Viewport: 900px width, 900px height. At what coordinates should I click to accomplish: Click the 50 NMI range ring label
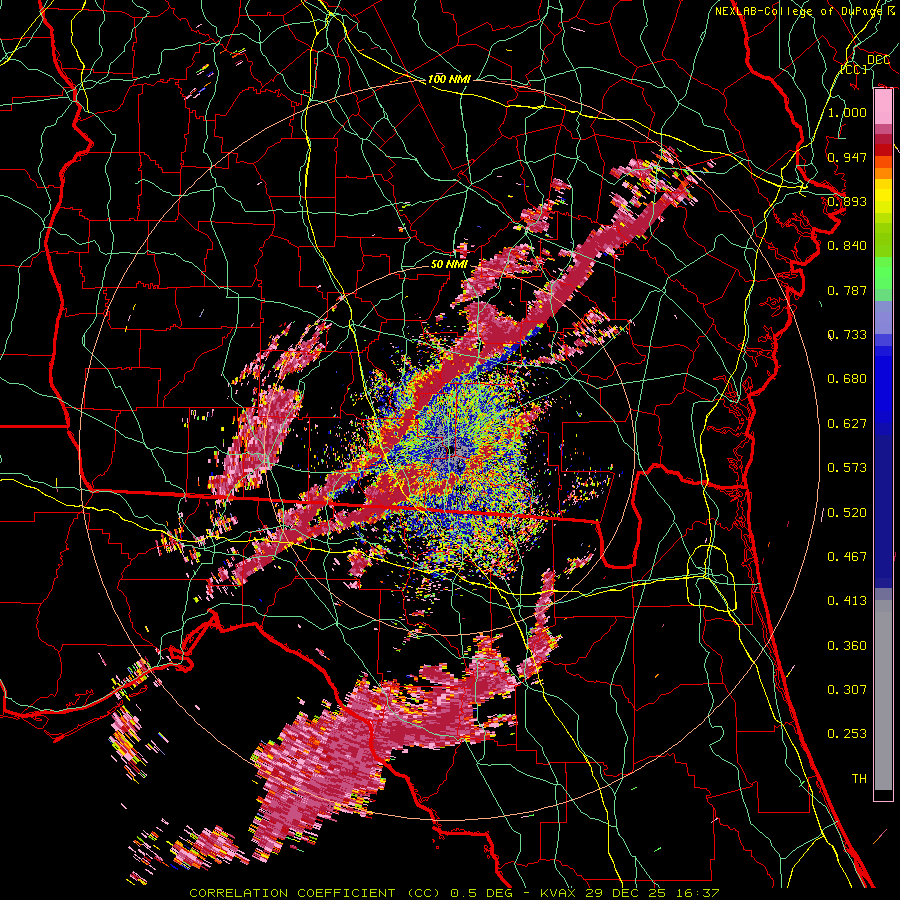tap(449, 264)
